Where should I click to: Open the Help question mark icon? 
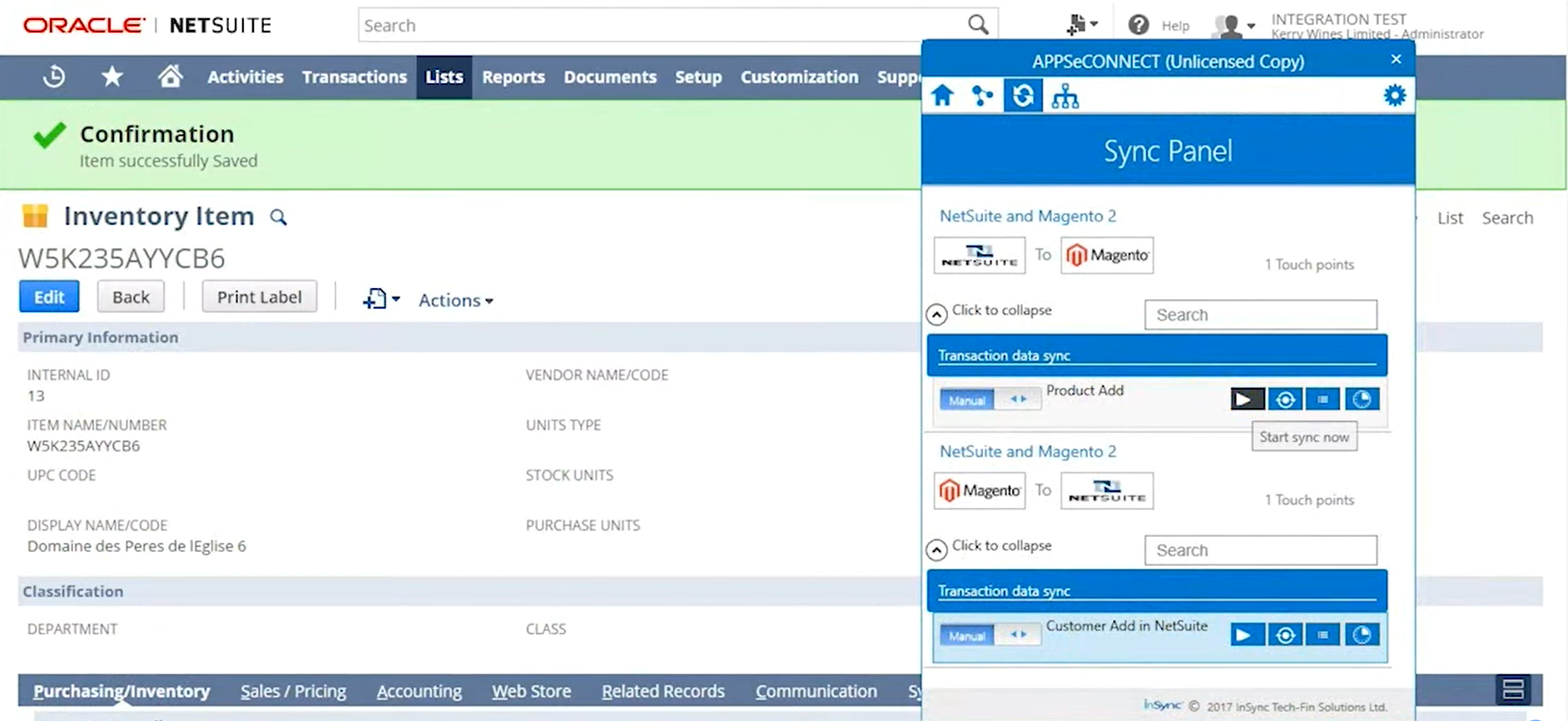pos(1139,25)
